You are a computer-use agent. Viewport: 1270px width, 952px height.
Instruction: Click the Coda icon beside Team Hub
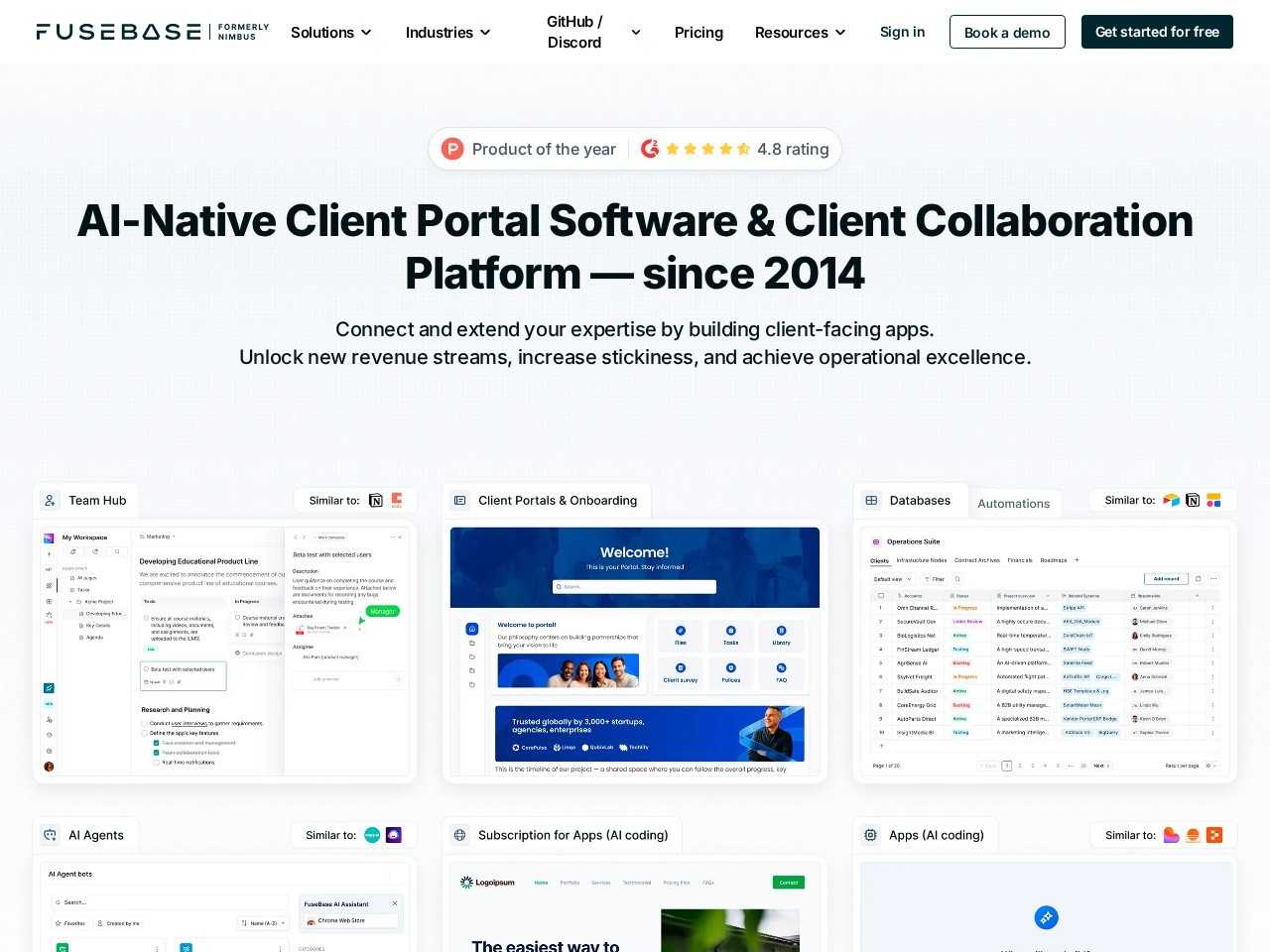397,500
